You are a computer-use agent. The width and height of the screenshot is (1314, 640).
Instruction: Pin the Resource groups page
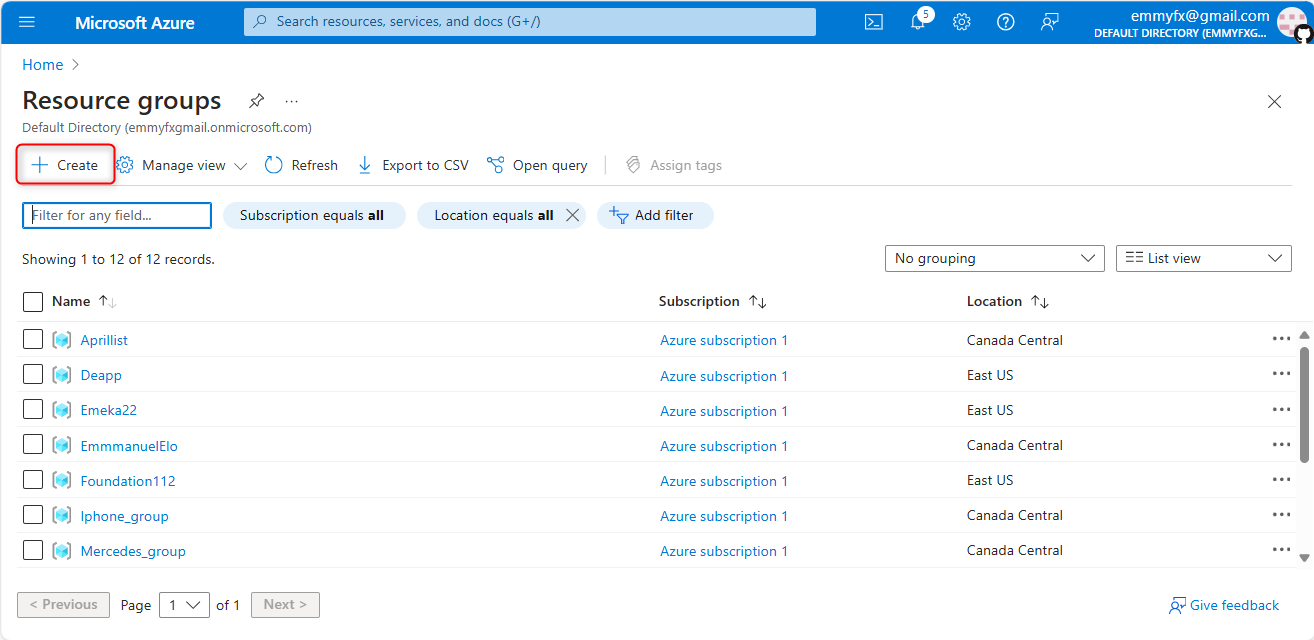[x=257, y=101]
